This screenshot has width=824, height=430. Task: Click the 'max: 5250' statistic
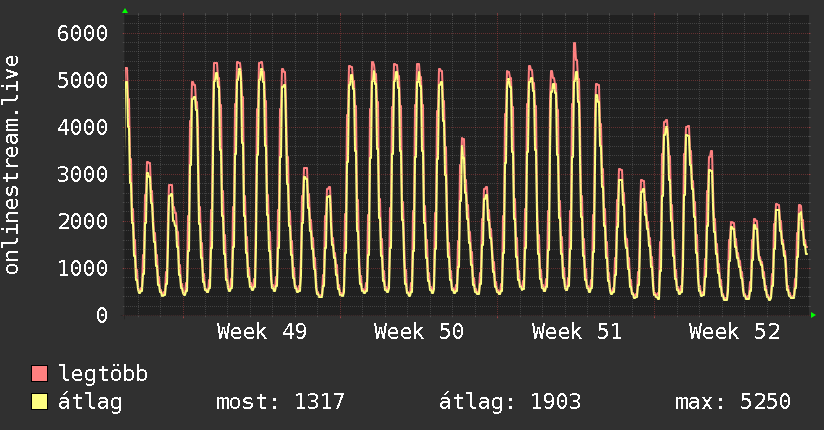733,402
